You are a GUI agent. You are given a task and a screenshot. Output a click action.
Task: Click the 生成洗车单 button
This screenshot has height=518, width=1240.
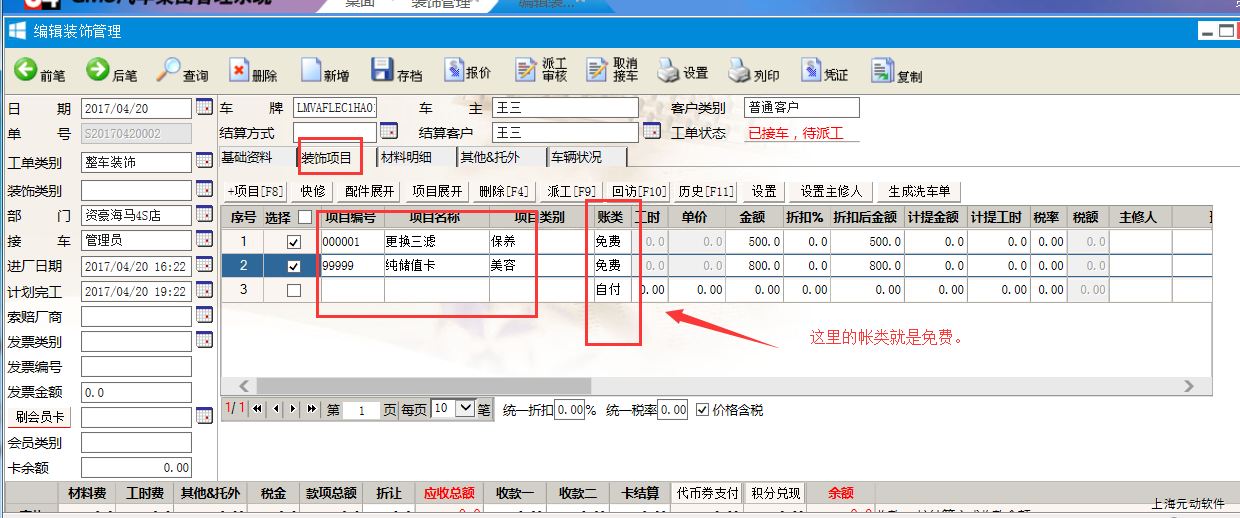pos(919,191)
